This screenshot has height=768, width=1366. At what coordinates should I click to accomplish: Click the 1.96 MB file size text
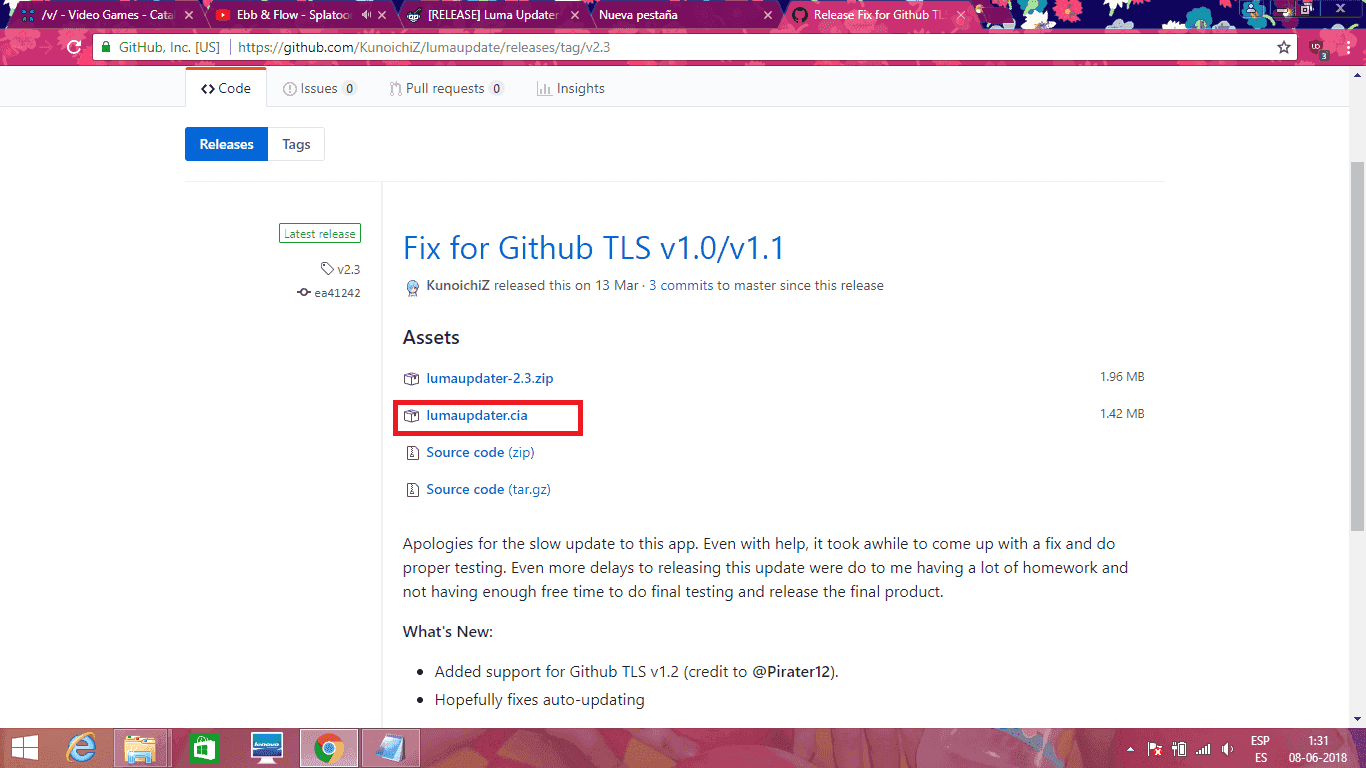(1122, 377)
